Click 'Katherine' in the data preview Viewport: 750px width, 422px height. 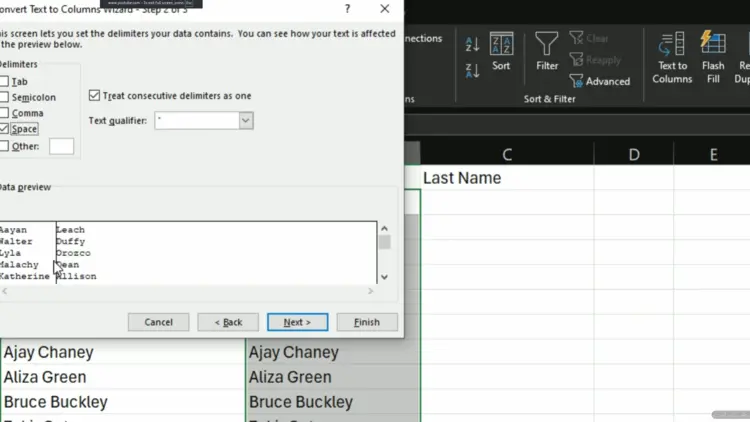pyautogui.click(x=24, y=276)
